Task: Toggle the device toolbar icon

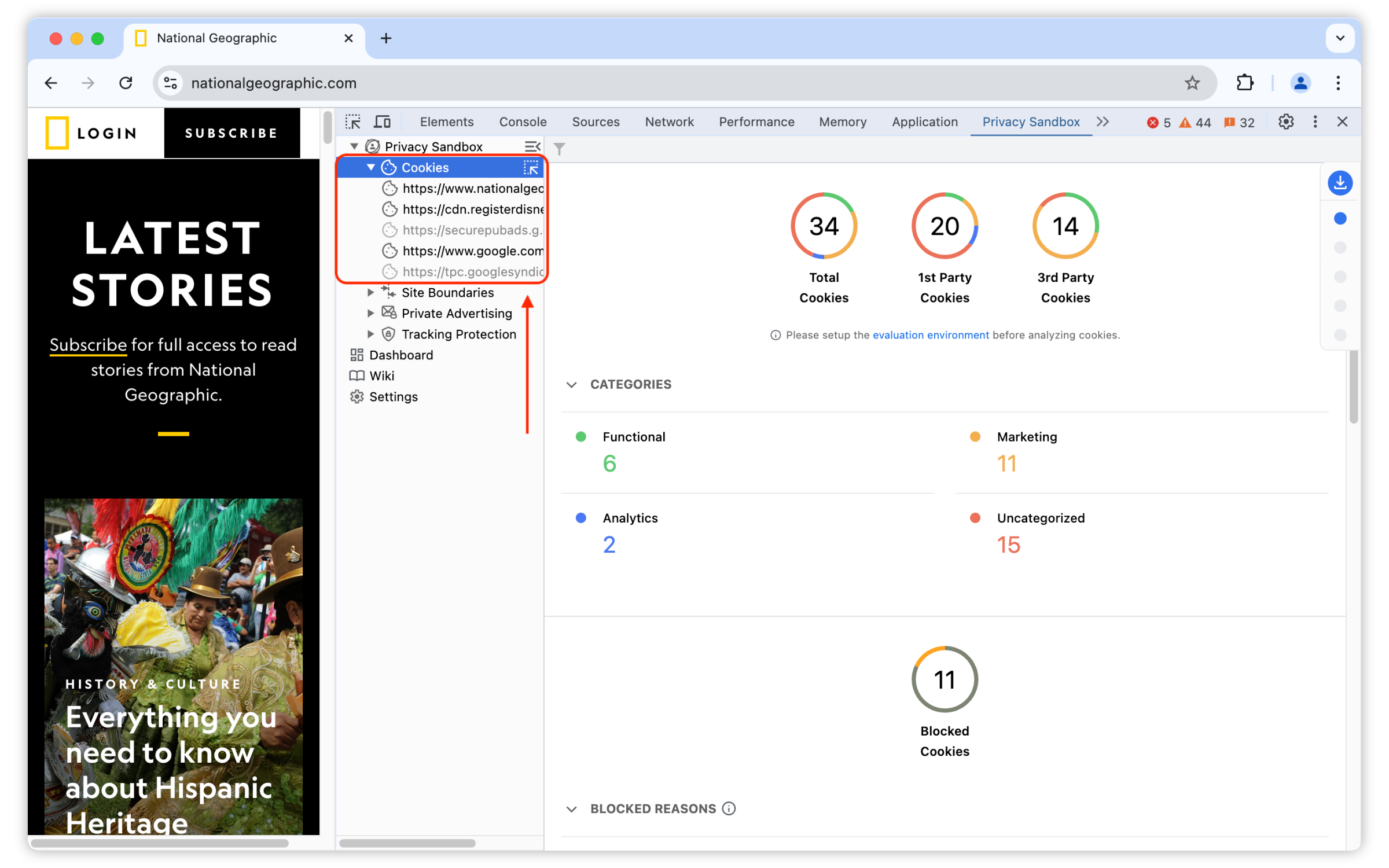Action: [382, 122]
